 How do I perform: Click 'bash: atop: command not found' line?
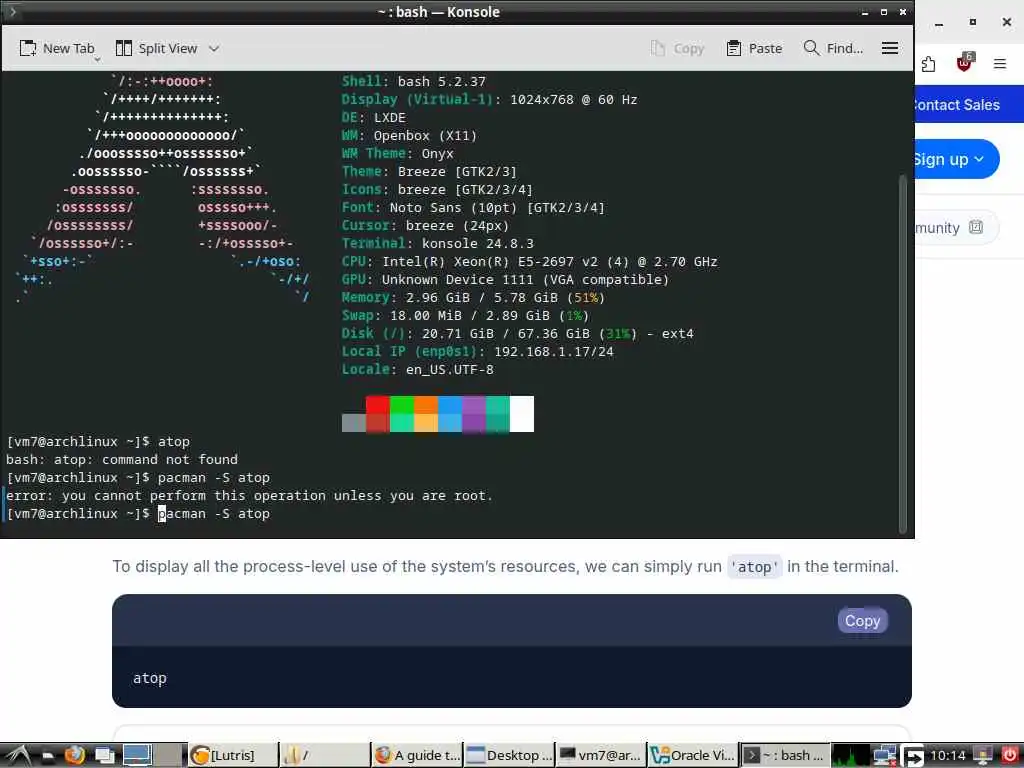(122, 460)
